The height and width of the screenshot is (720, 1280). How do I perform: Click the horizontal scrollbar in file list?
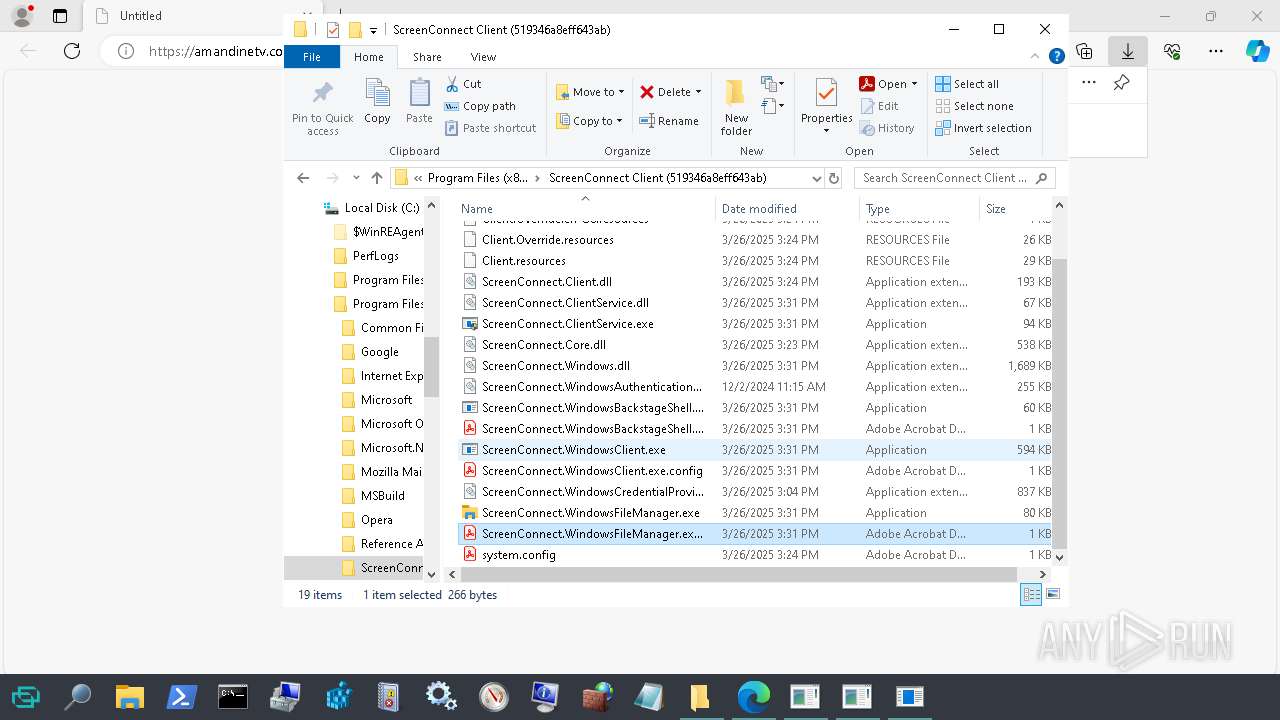coord(737,574)
